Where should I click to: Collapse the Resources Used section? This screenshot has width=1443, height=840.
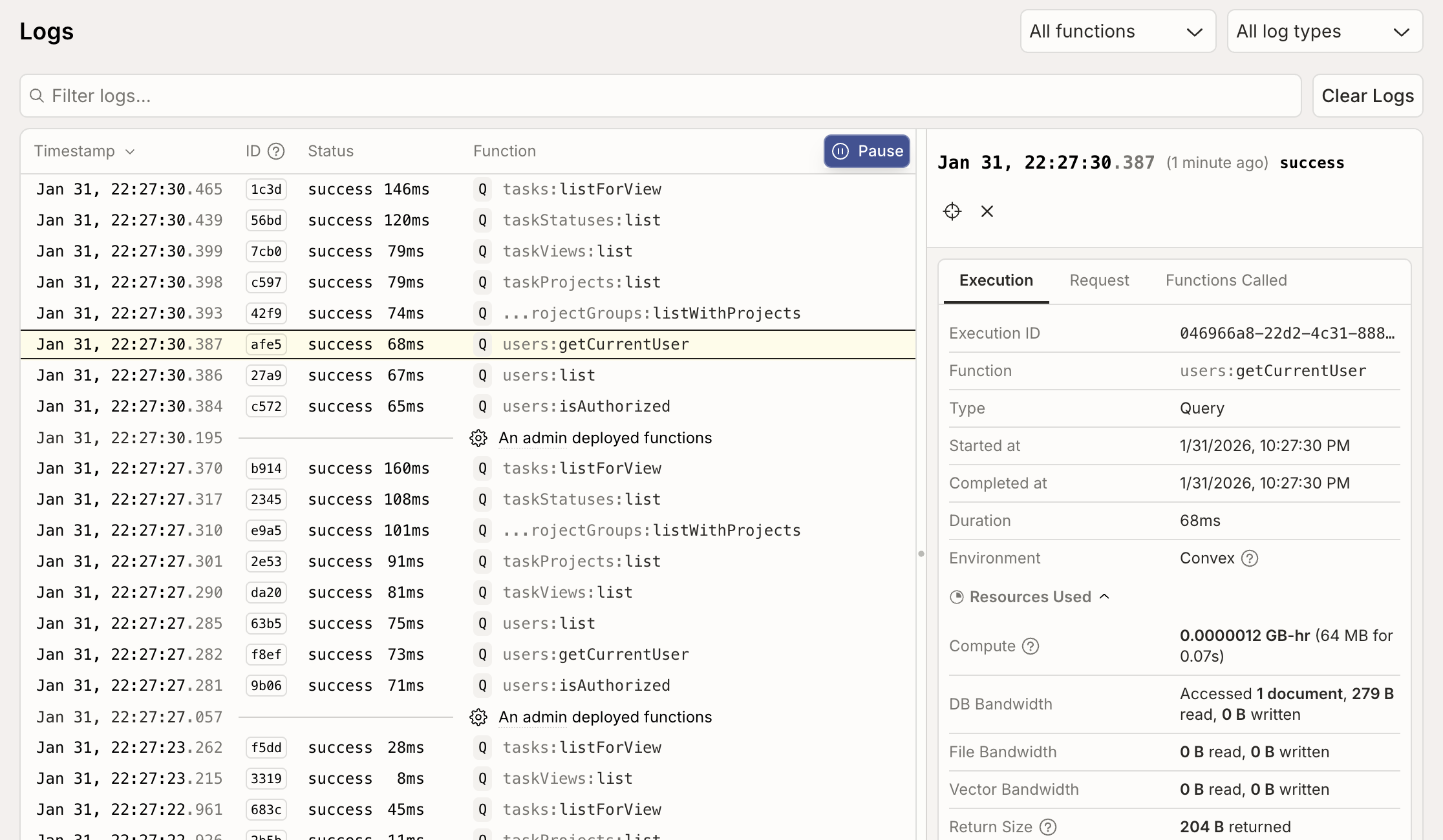pos(1104,596)
